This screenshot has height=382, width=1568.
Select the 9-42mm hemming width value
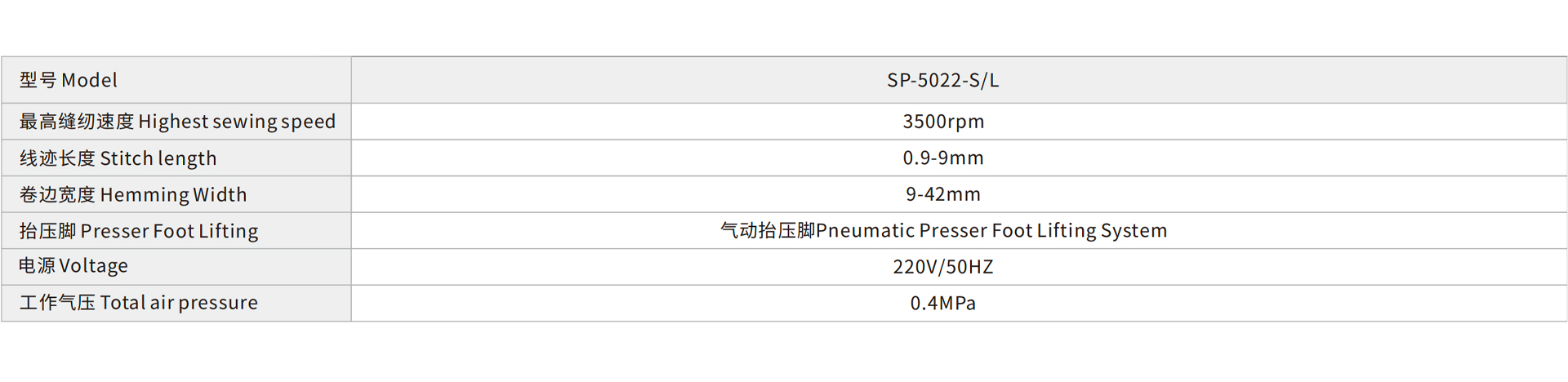(943, 194)
